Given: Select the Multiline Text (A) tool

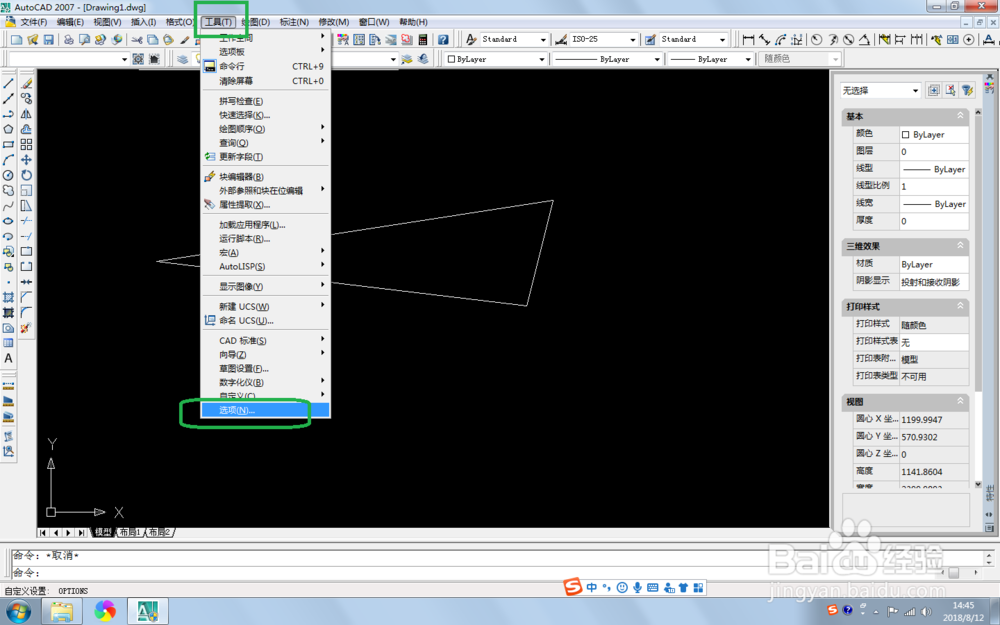Looking at the screenshot, I should 8,358.
